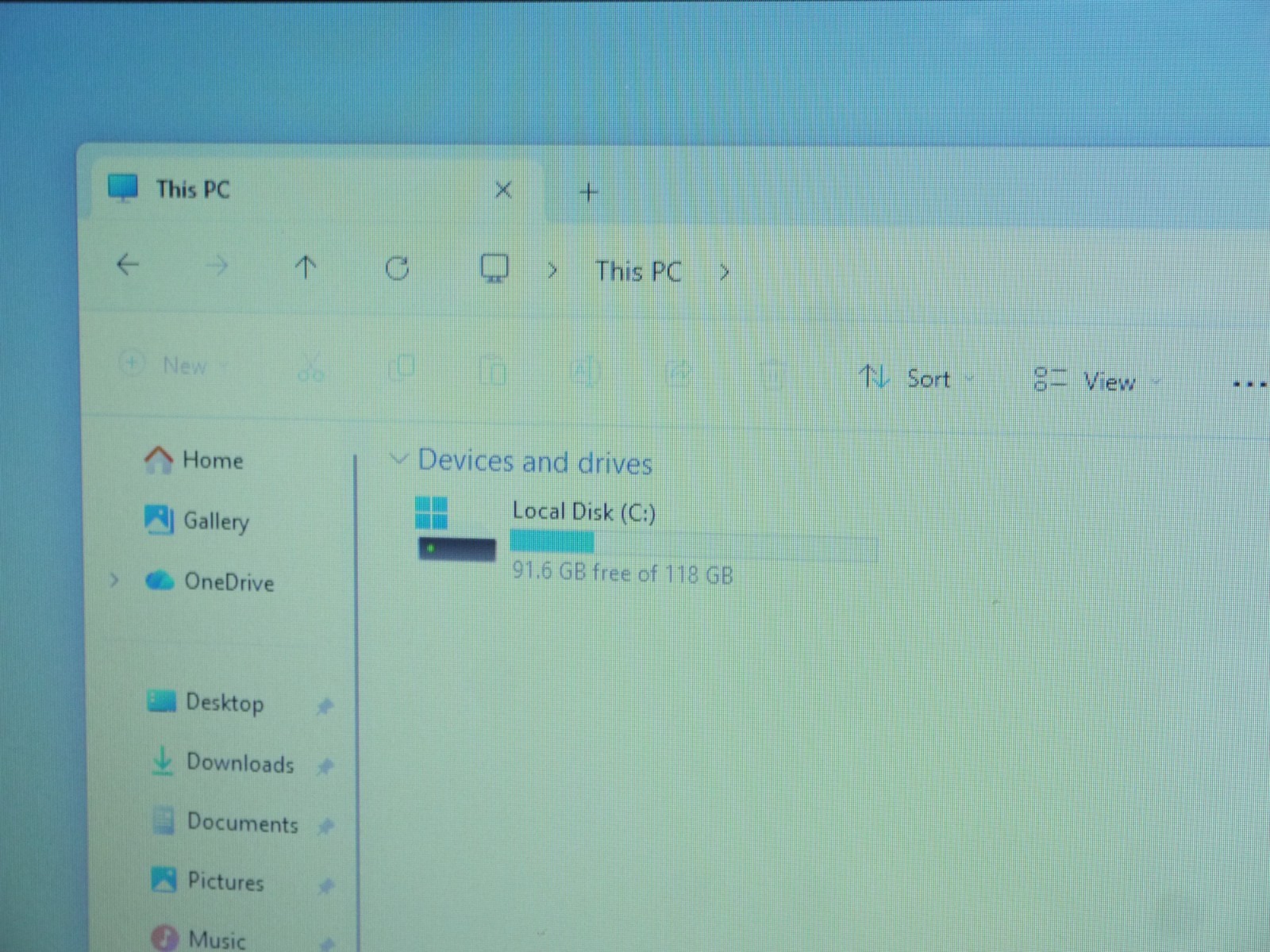The image size is (1270, 952).
Task: Open Gallery in the sidebar
Action: [x=197, y=520]
